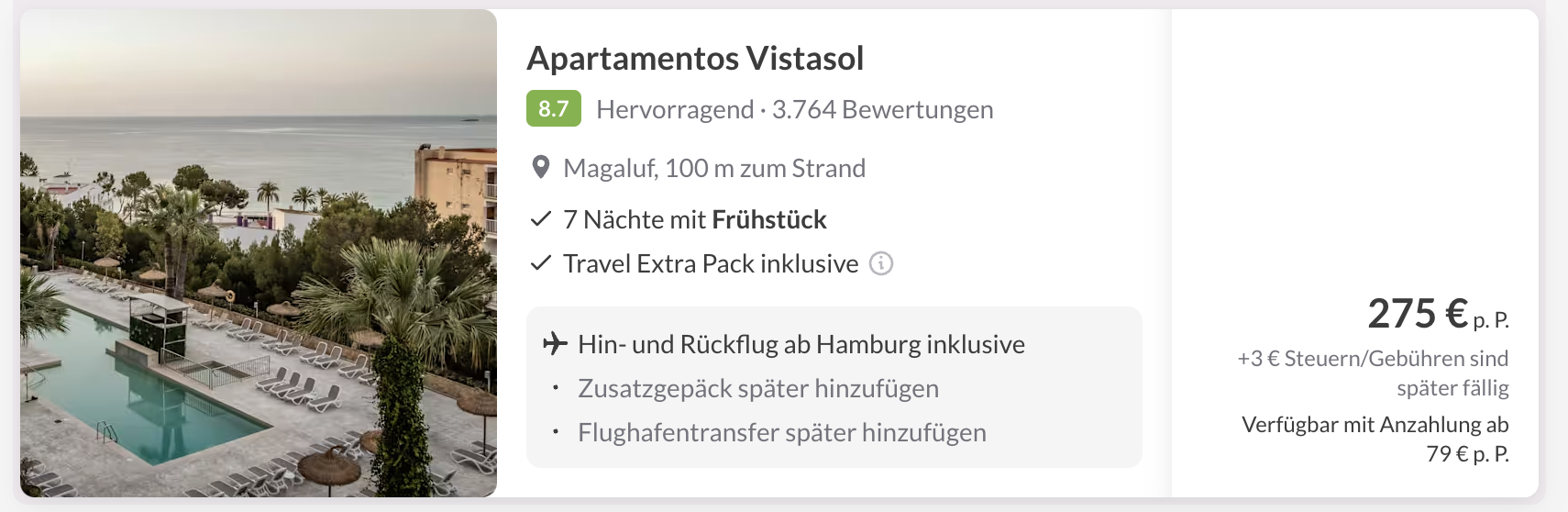Open the Apartamentos Vistasol hotel title
Image resolution: width=1568 pixels, height=512 pixels.
(x=695, y=58)
